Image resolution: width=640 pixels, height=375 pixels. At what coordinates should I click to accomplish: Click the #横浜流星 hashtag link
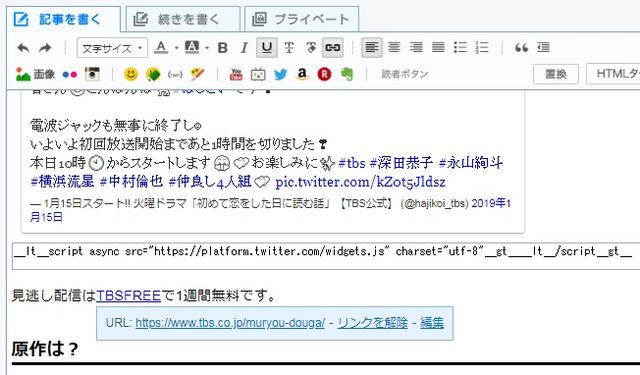pos(62,182)
